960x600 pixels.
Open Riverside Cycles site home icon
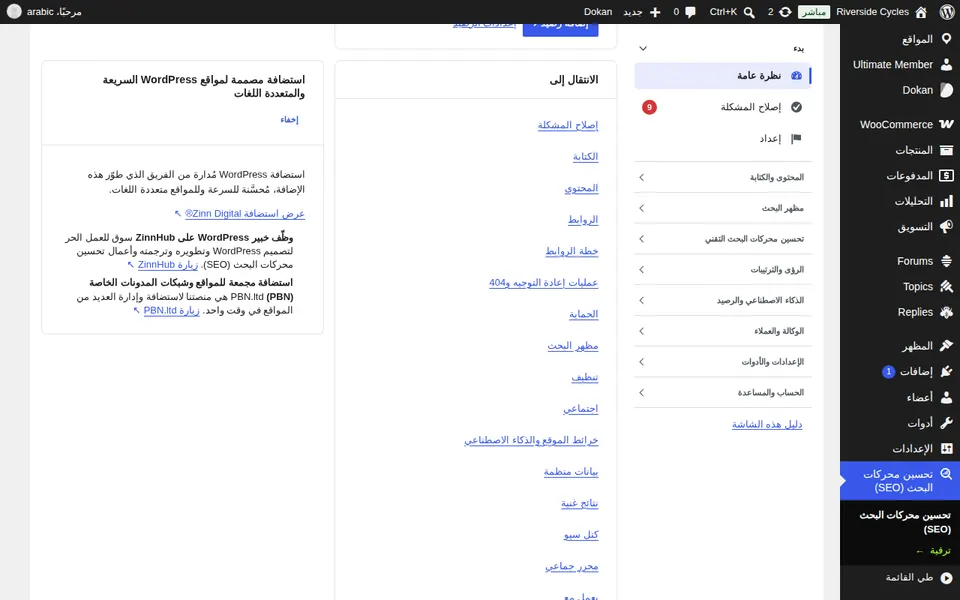[921, 12]
